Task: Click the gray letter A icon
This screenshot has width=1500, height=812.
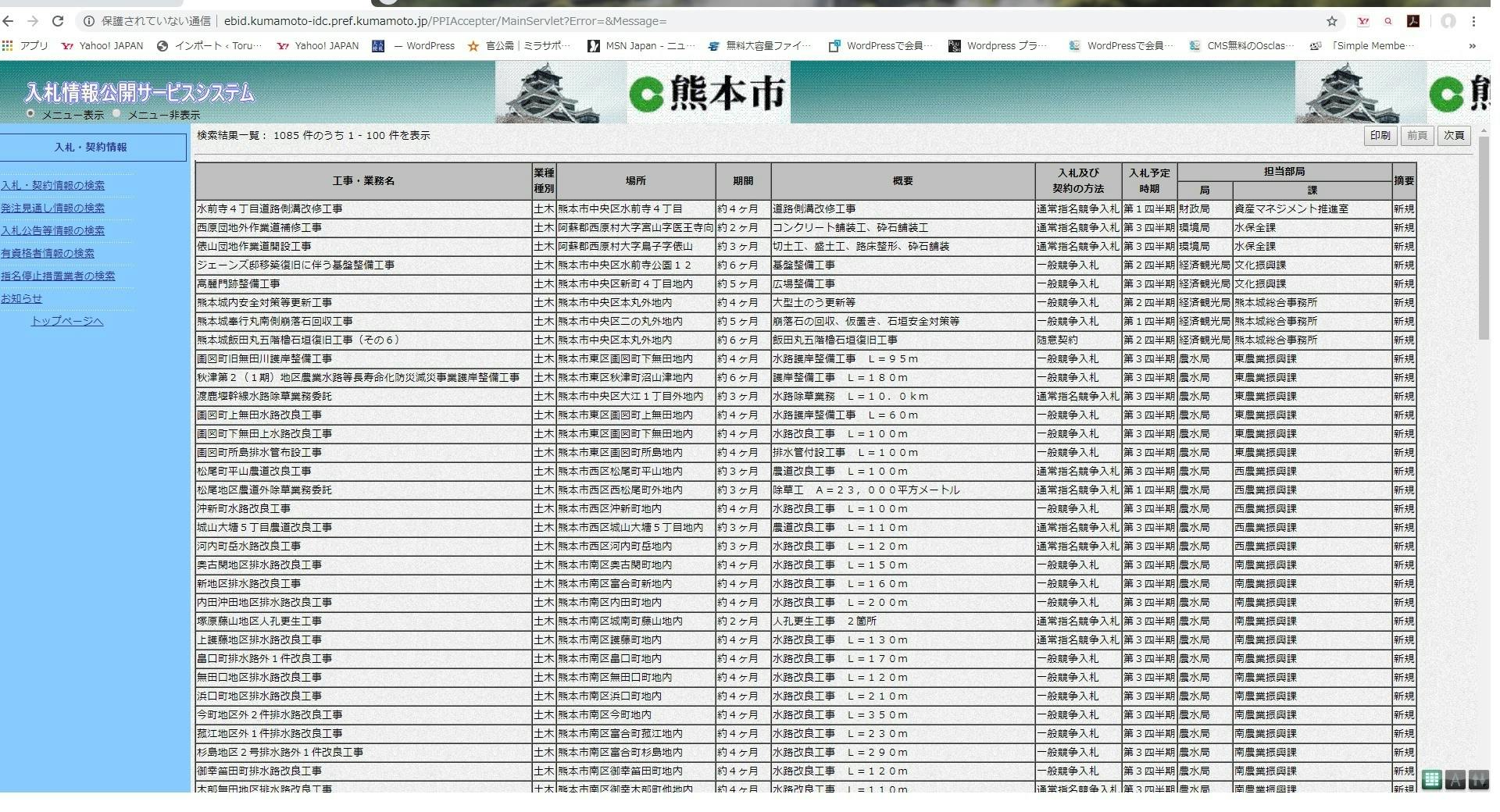Action: pos(1455,779)
